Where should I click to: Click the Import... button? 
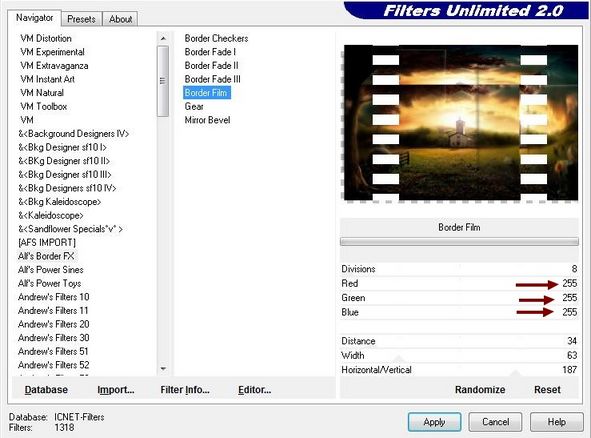(116, 390)
